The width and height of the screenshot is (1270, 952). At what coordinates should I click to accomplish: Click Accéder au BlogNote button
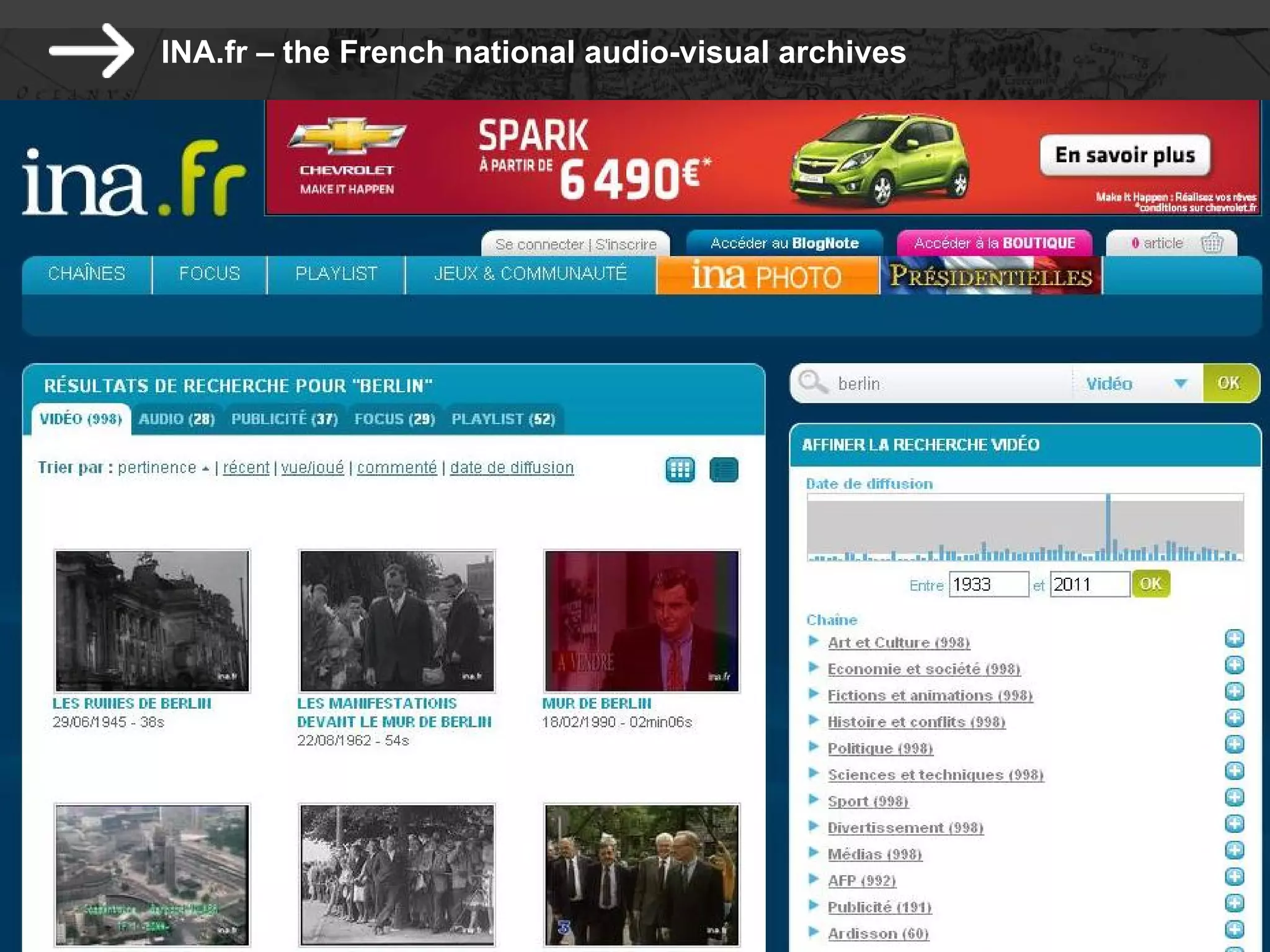pos(784,243)
